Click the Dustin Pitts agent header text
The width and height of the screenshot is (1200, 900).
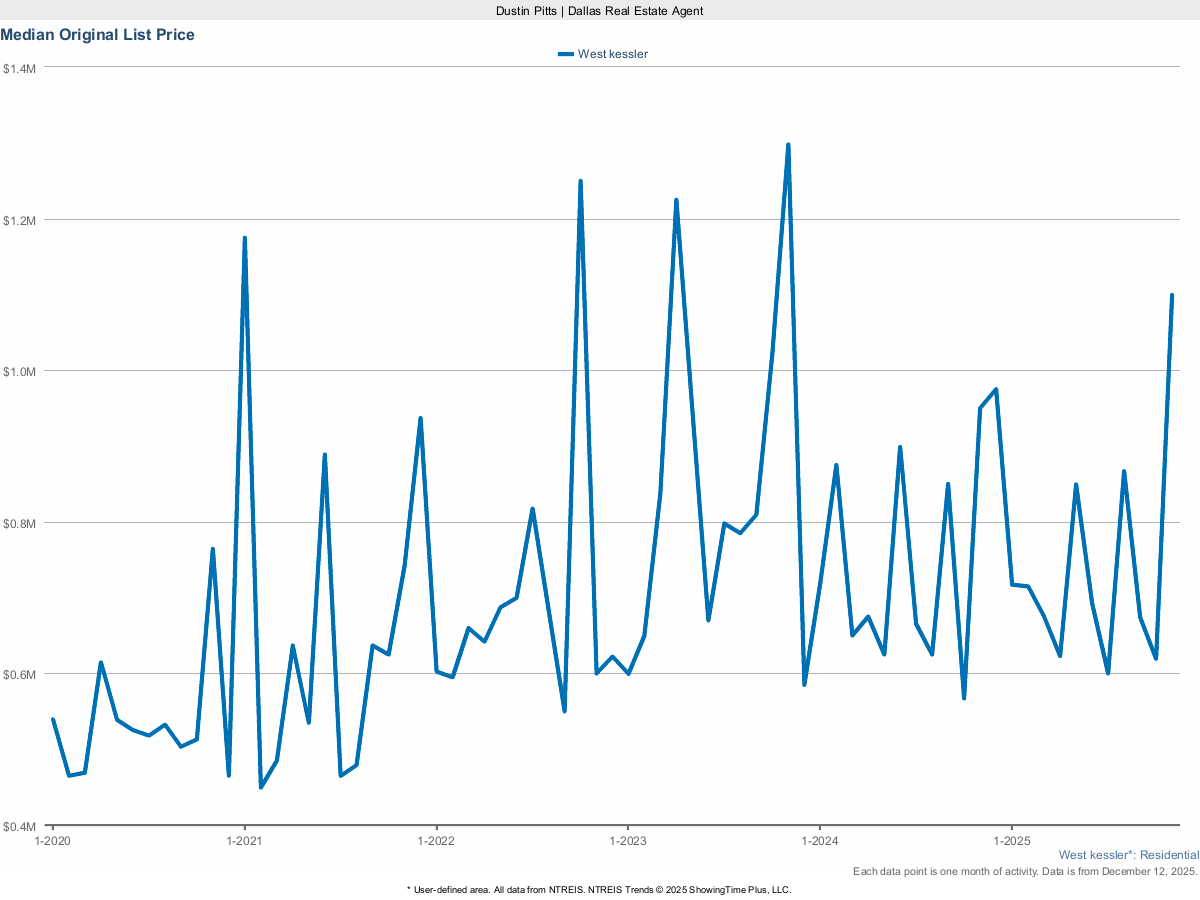600,10
